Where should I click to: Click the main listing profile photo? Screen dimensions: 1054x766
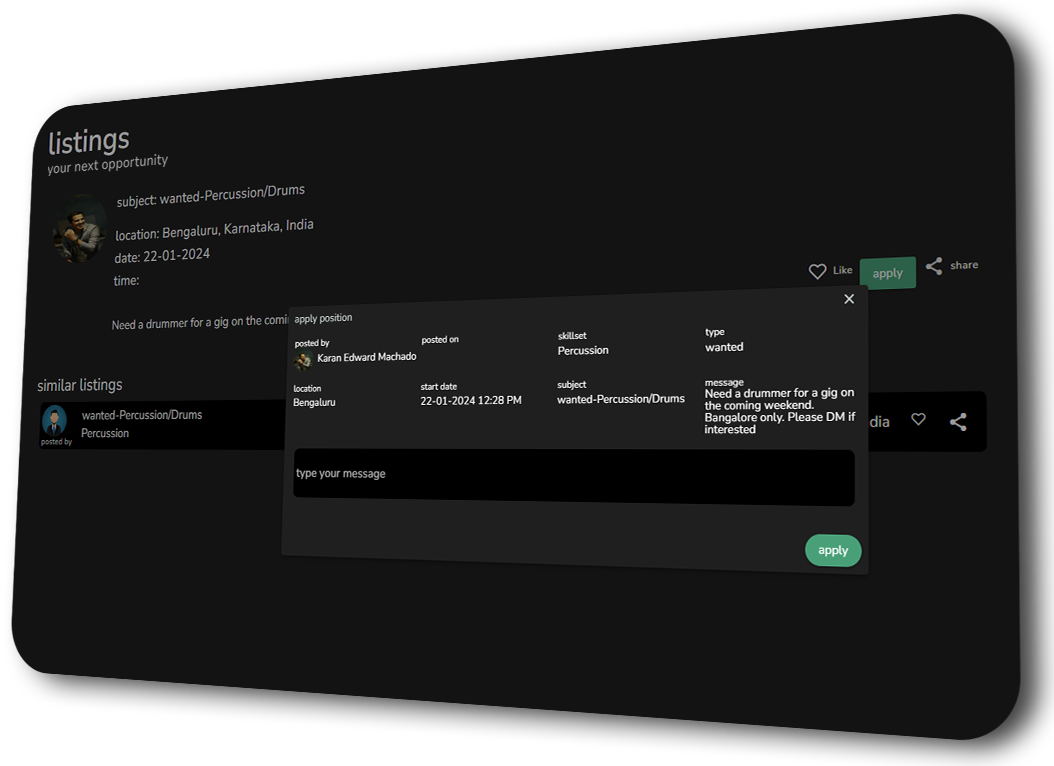coord(79,229)
